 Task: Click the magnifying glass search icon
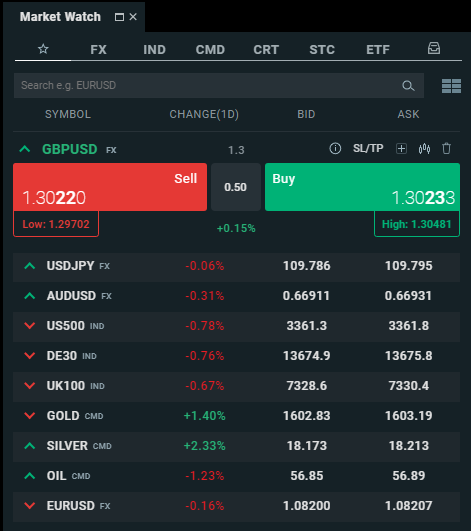click(x=408, y=86)
